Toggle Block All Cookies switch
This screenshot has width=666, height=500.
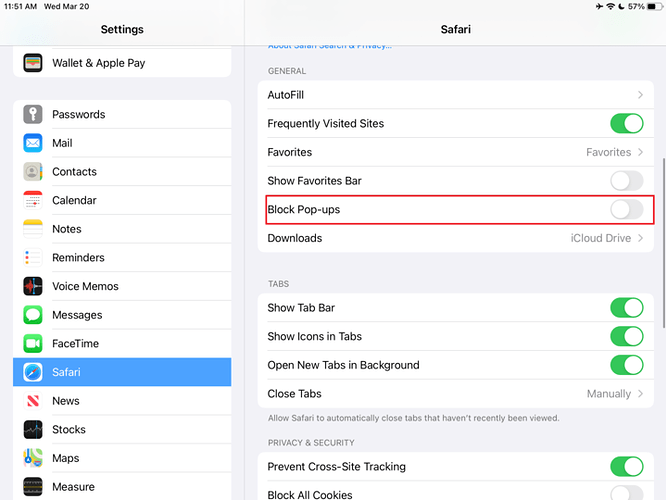[x=626, y=493]
